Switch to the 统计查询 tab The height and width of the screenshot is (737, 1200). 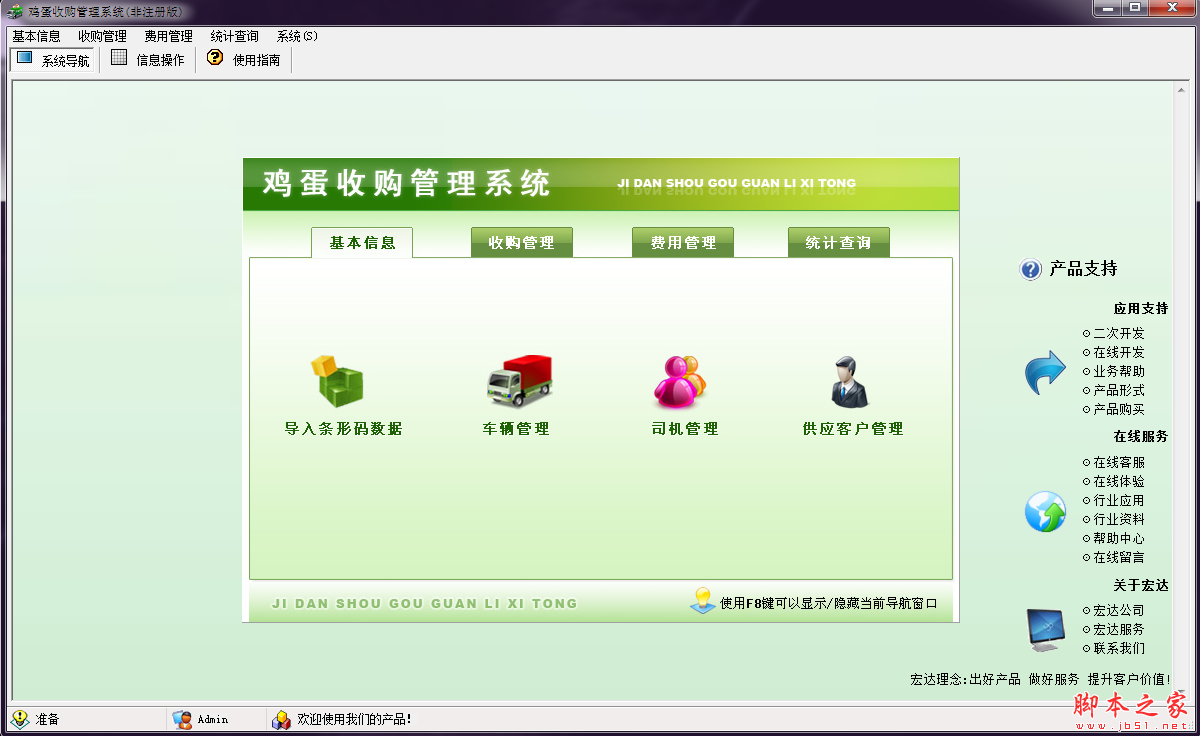838,241
